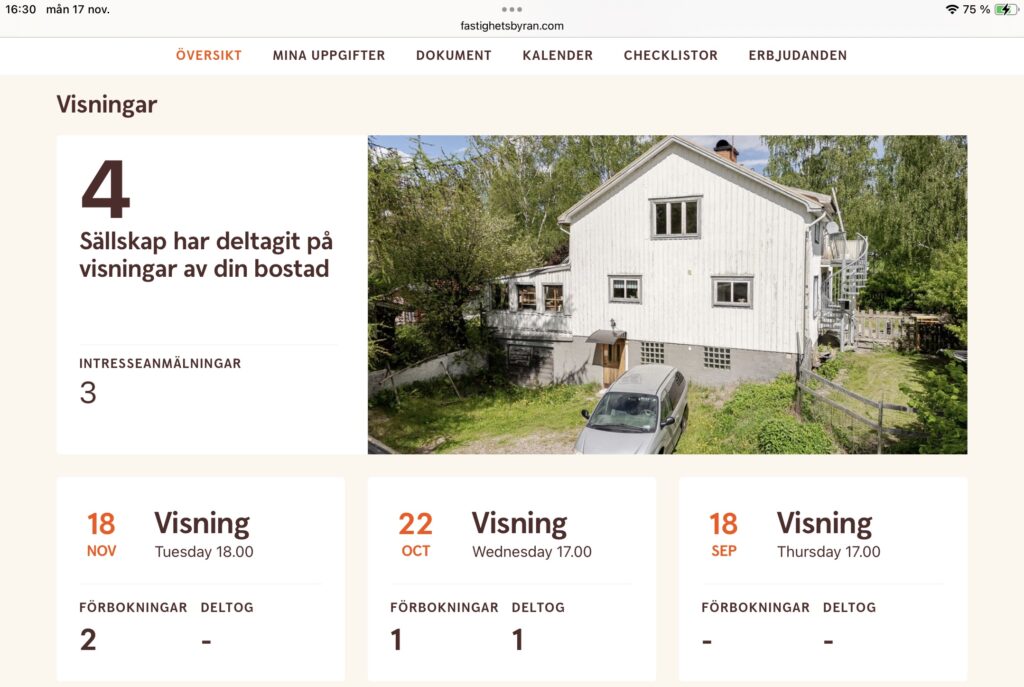The width and height of the screenshot is (1024, 687).
Task: Tap the Visningar section heading
Action: [x=106, y=104]
